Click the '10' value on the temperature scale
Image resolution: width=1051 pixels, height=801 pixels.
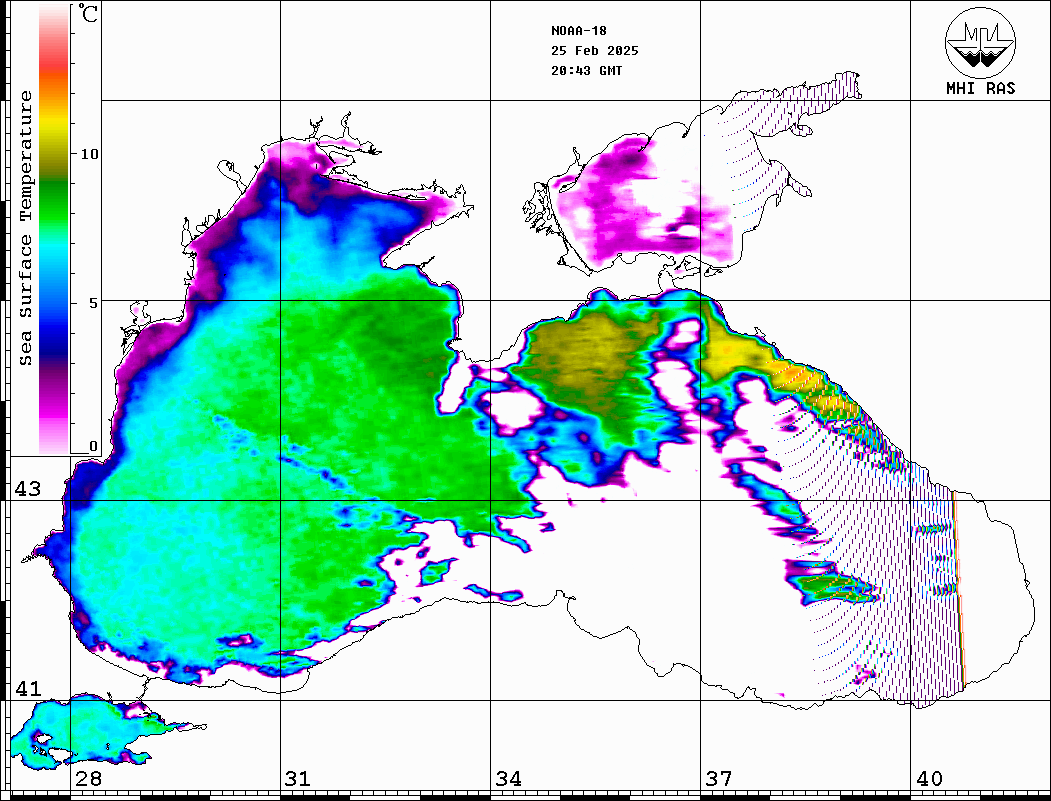(x=89, y=154)
